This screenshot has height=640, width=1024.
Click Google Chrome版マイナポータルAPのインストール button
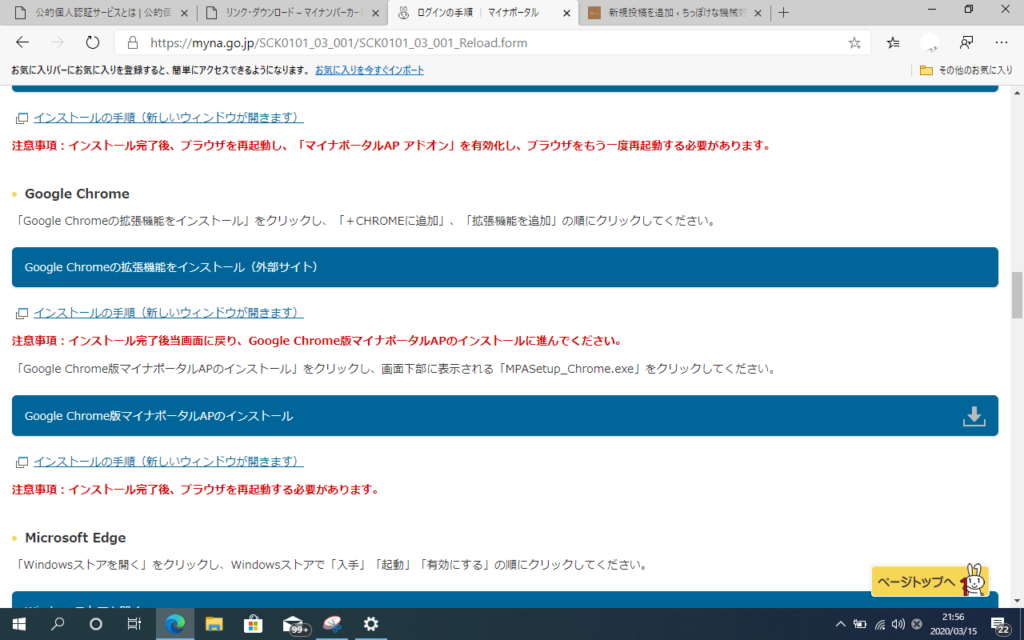(x=505, y=415)
